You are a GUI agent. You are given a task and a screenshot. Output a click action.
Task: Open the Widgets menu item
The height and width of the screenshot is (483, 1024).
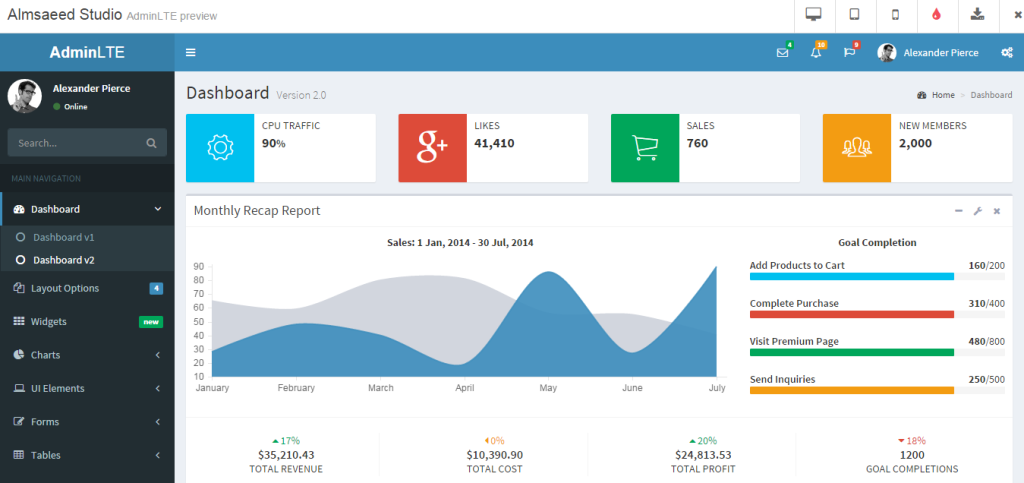[x=86, y=322]
